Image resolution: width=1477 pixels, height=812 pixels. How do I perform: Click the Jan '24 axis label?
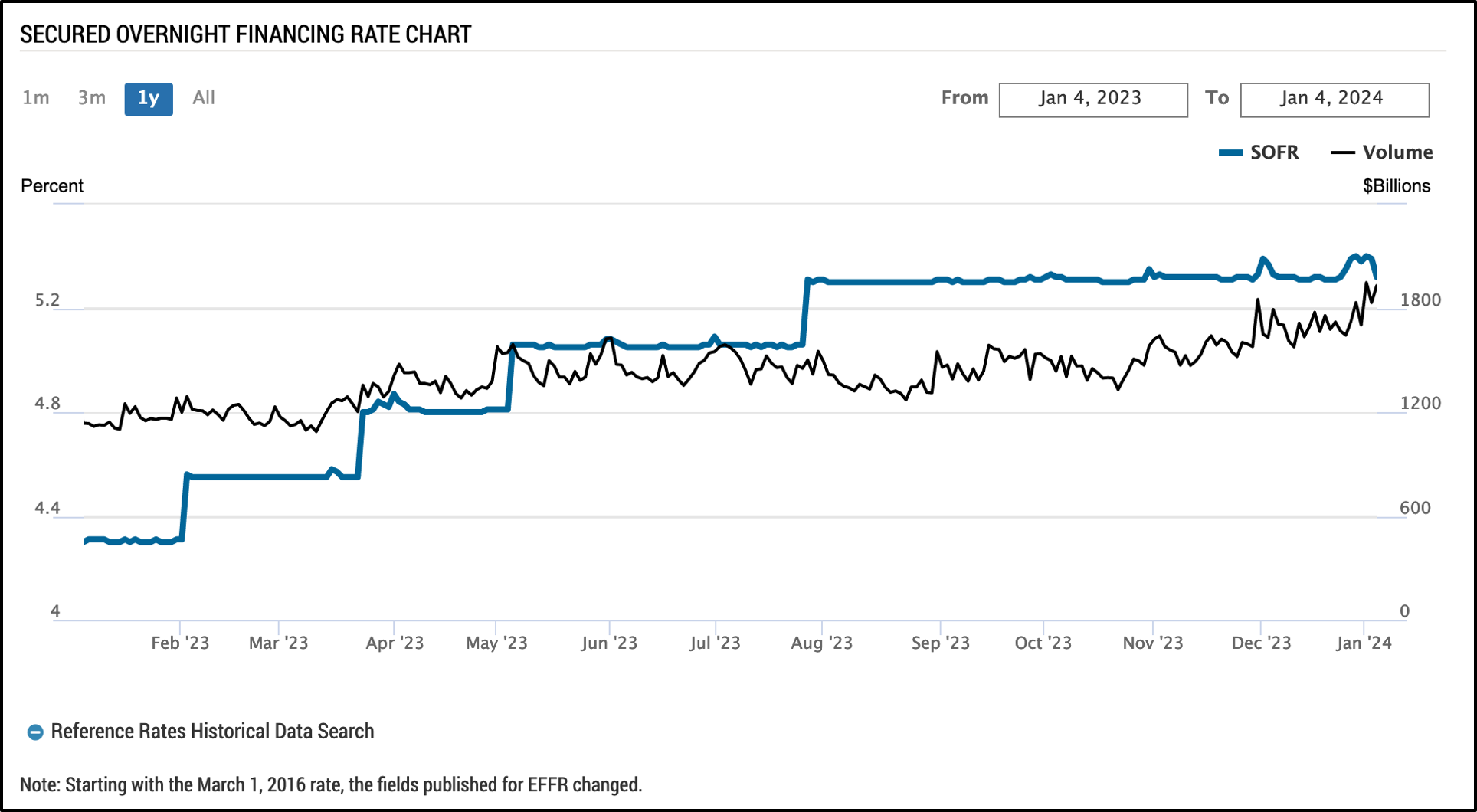pos(1364,643)
